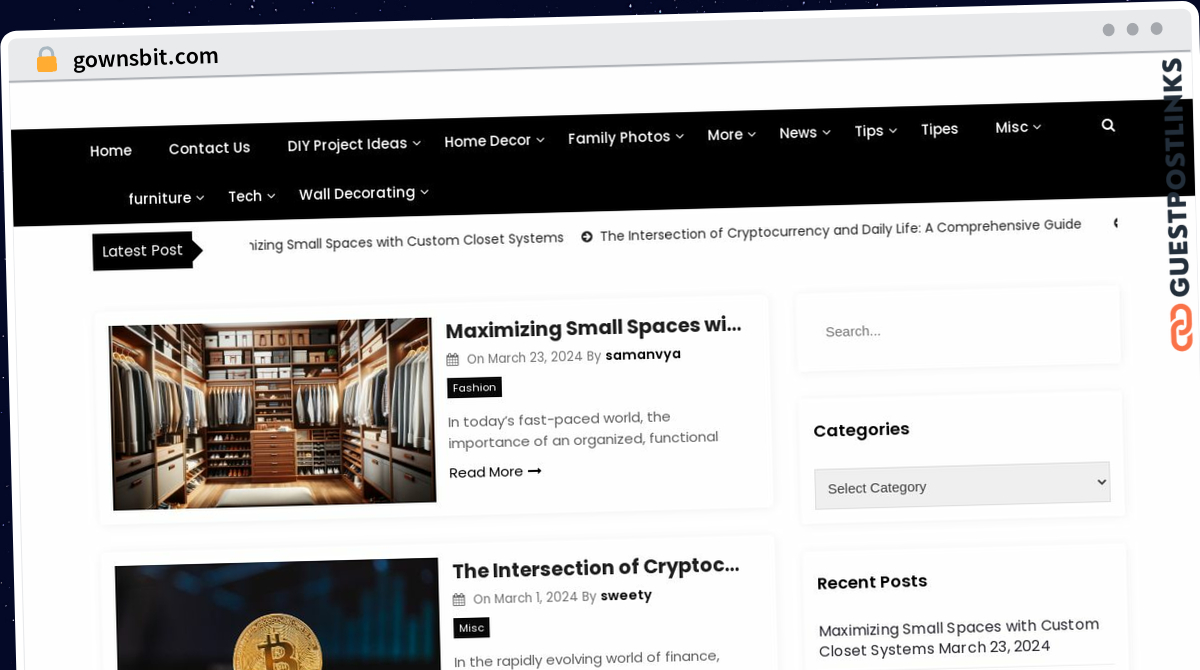1200x670 pixels.
Task: Open the walk-in closet post thumbnail
Action: coord(272,414)
